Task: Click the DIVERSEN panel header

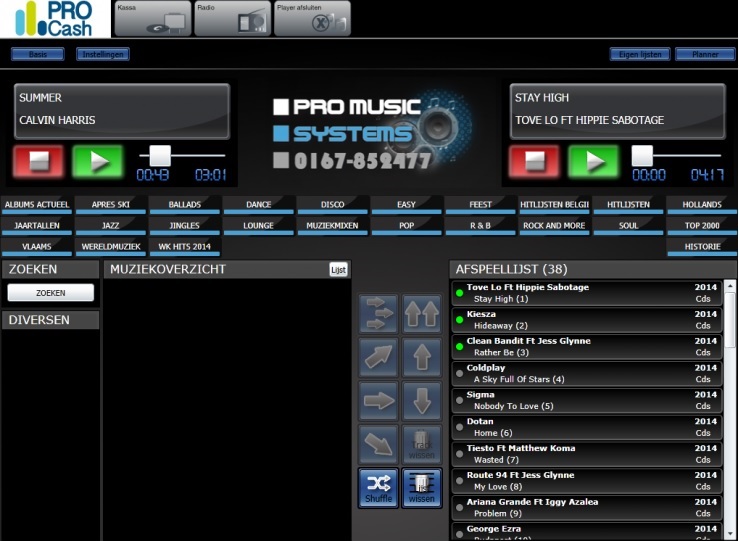Action: point(50,320)
